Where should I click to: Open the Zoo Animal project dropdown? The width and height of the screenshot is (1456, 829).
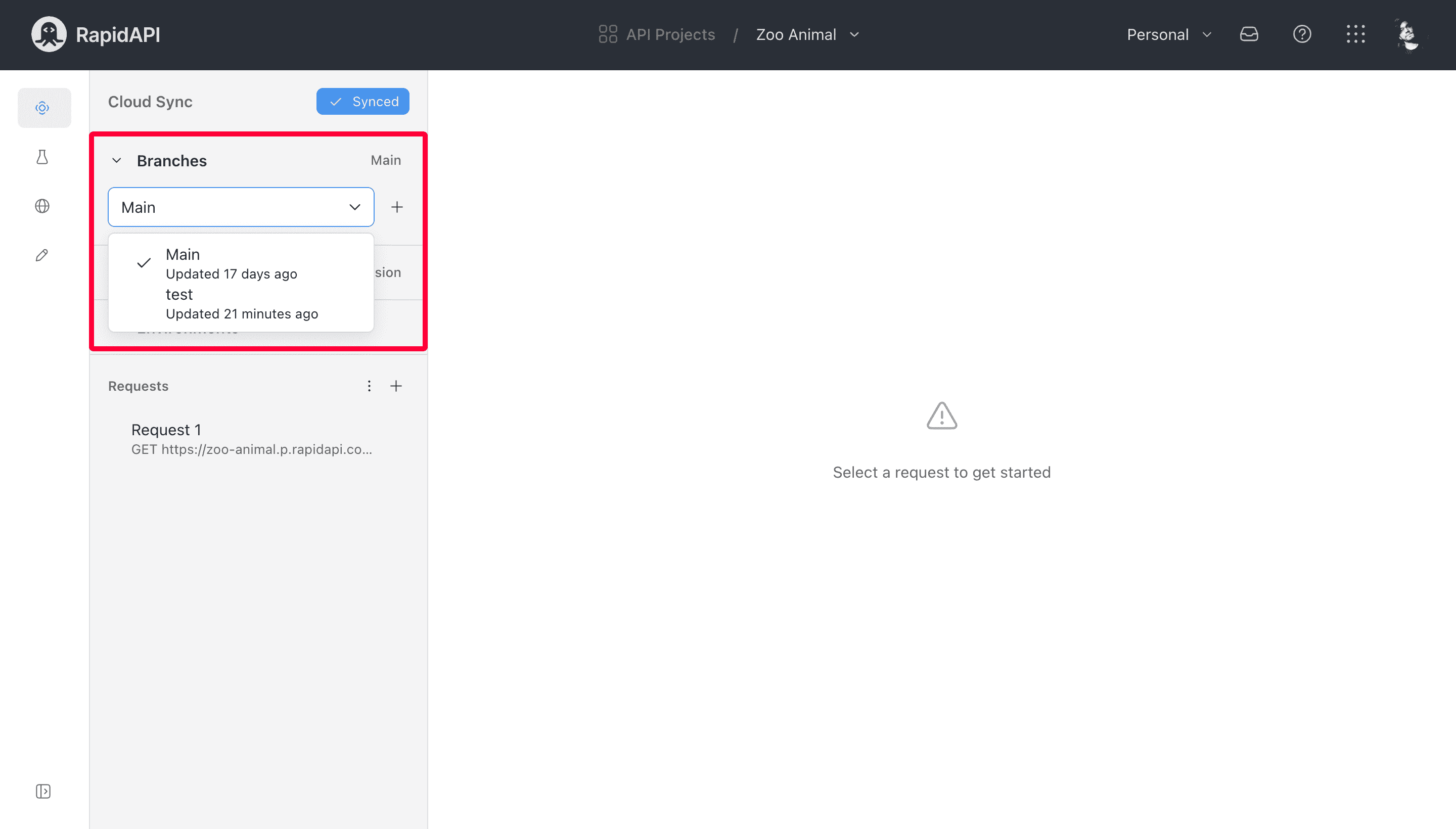click(x=807, y=34)
